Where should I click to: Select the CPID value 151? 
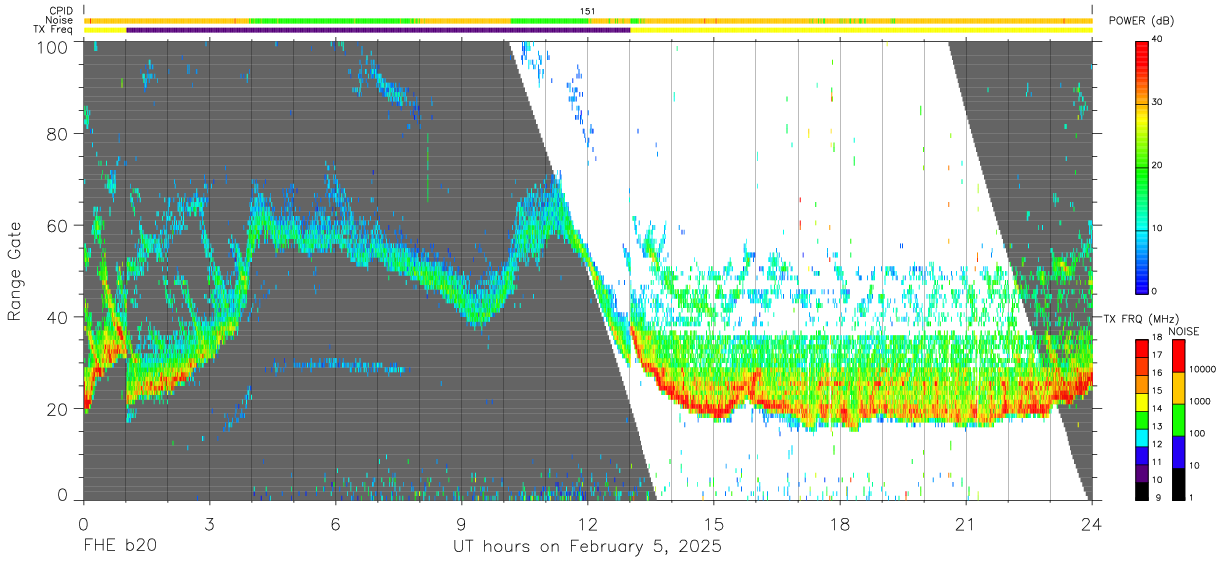587,11
